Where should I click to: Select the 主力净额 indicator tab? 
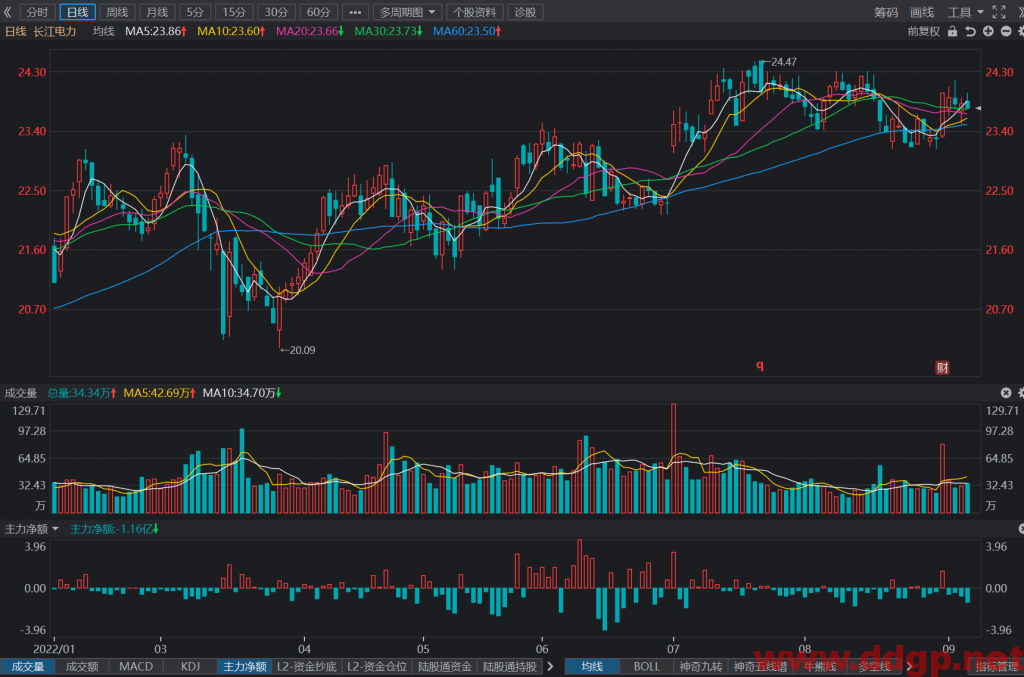coord(245,667)
